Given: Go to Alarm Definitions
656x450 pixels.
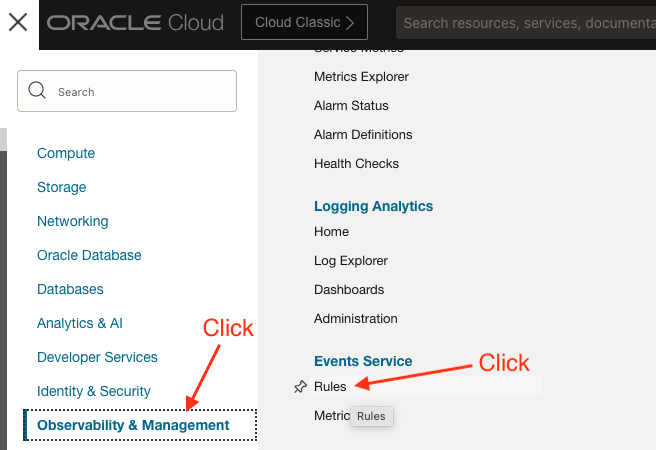Looking at the screenshot, I should 363,134.
